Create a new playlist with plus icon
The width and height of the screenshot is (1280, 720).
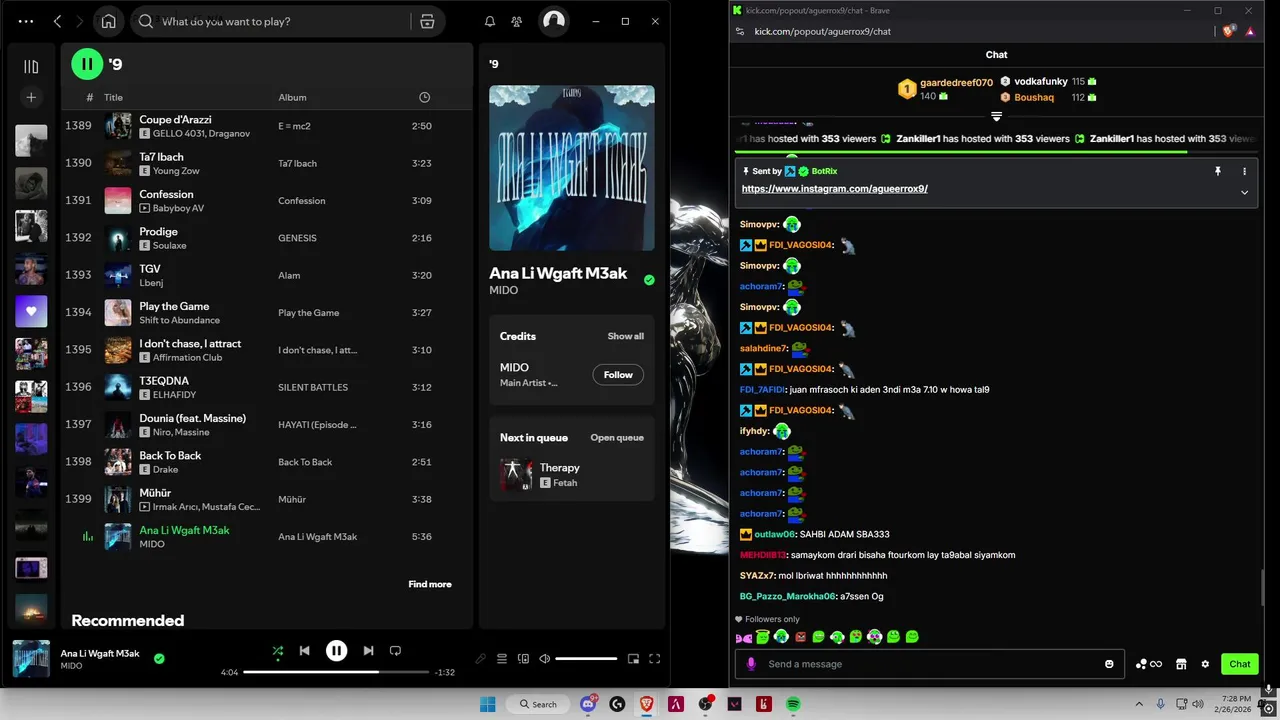coord(31,97)
